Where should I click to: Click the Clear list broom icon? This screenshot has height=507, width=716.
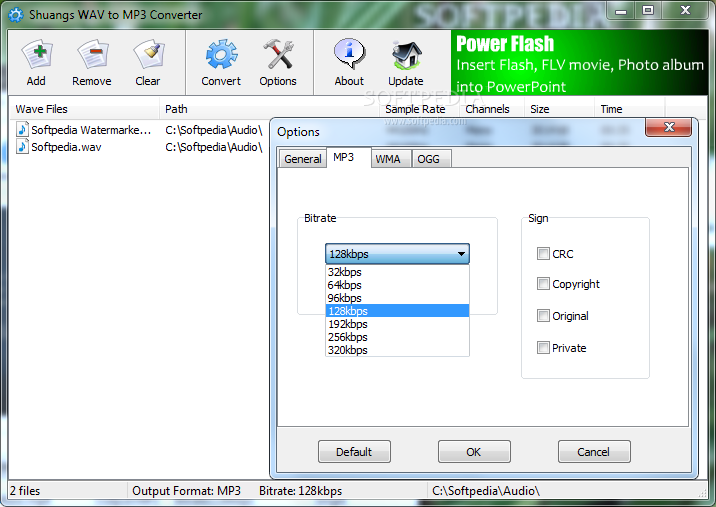click(148, 54)
